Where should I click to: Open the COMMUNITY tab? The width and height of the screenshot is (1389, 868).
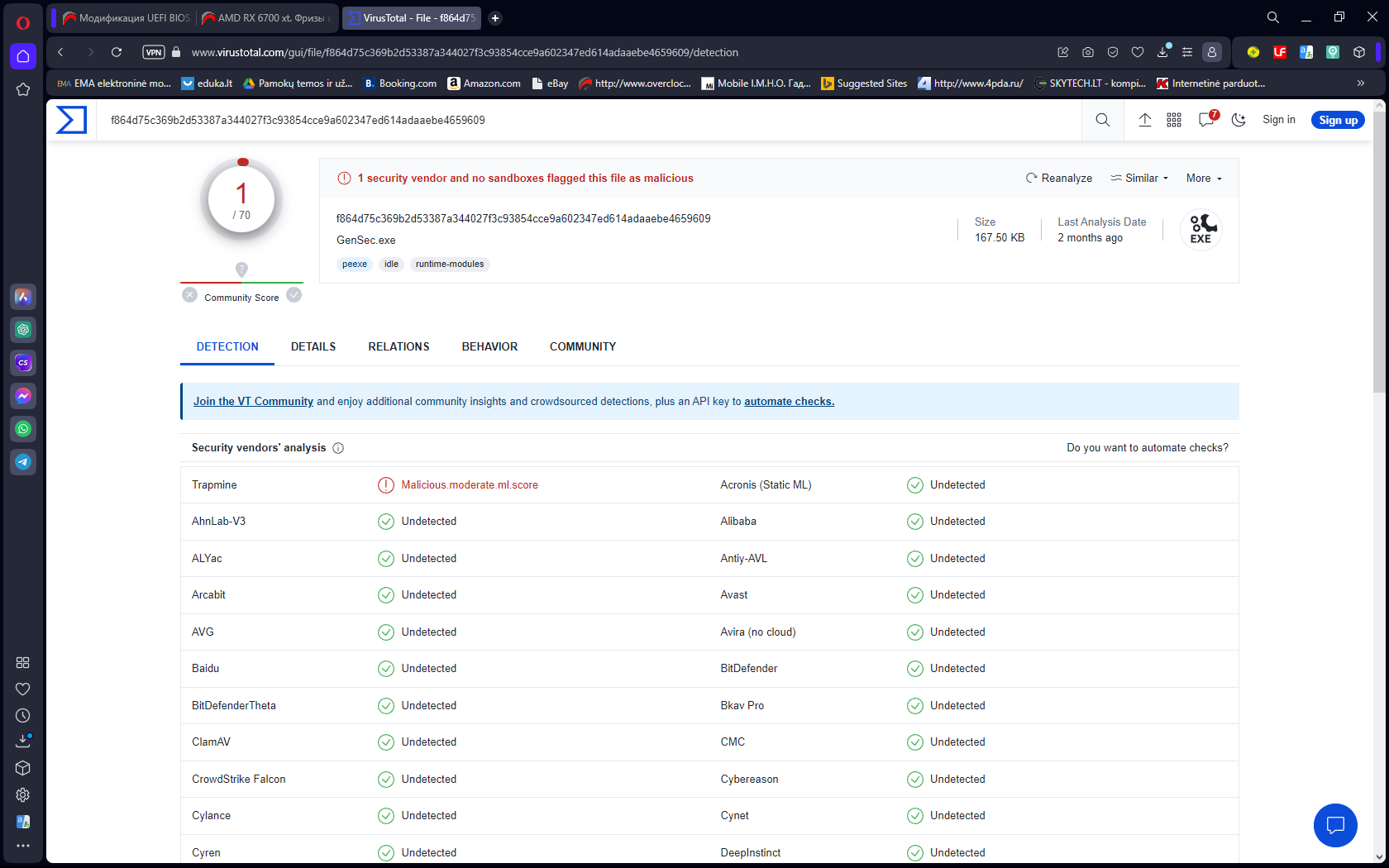pos(583,347)
